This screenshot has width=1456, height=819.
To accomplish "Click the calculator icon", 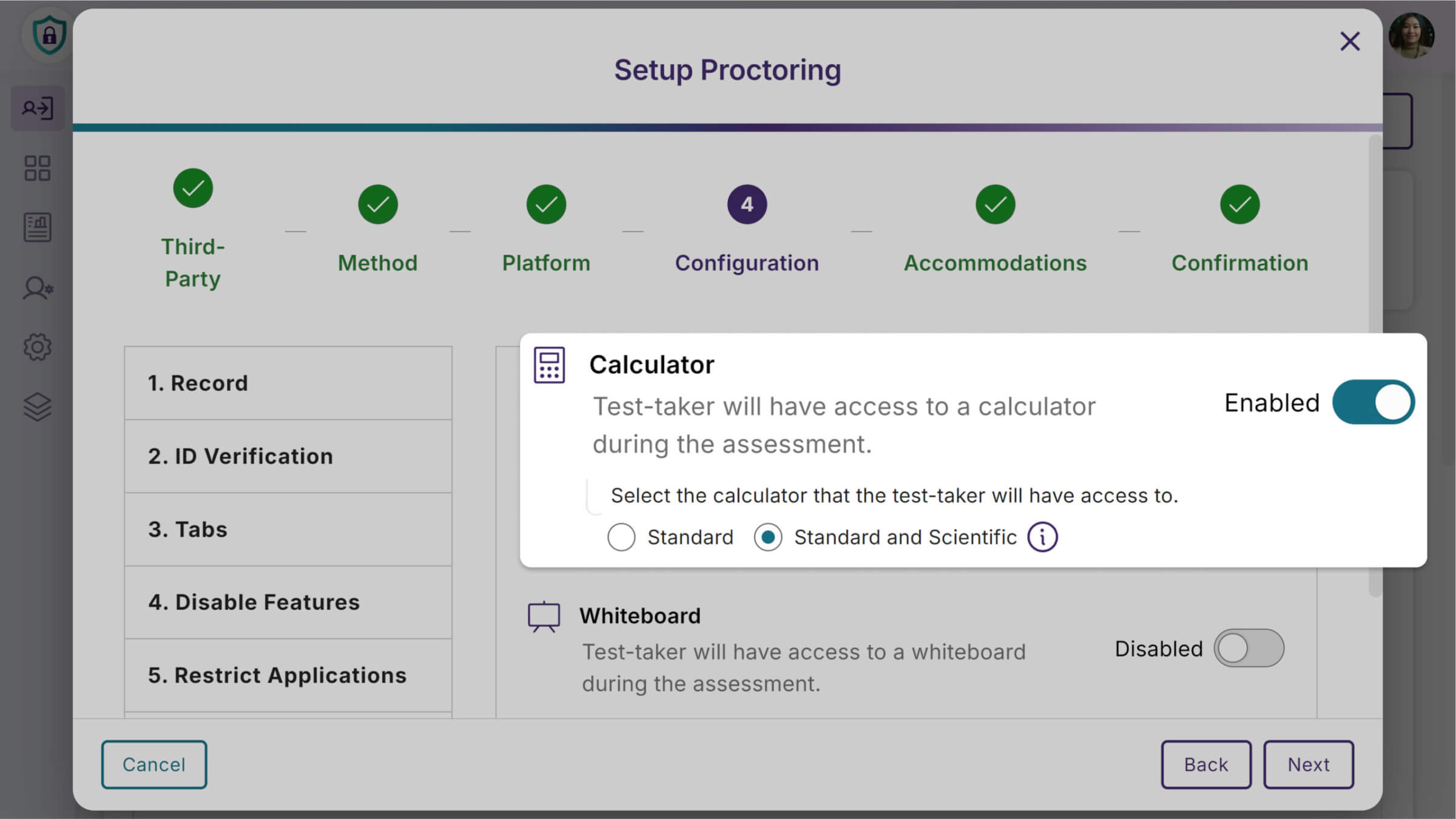I will pos(549,365).
